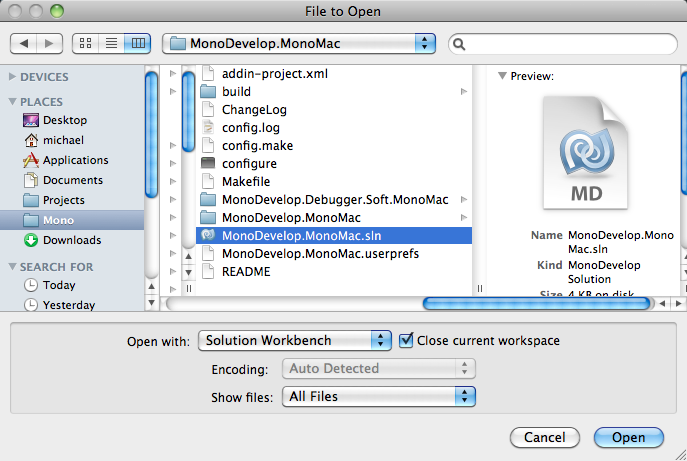Open the Encoding Auto Detected dropdown

(379, 369)
